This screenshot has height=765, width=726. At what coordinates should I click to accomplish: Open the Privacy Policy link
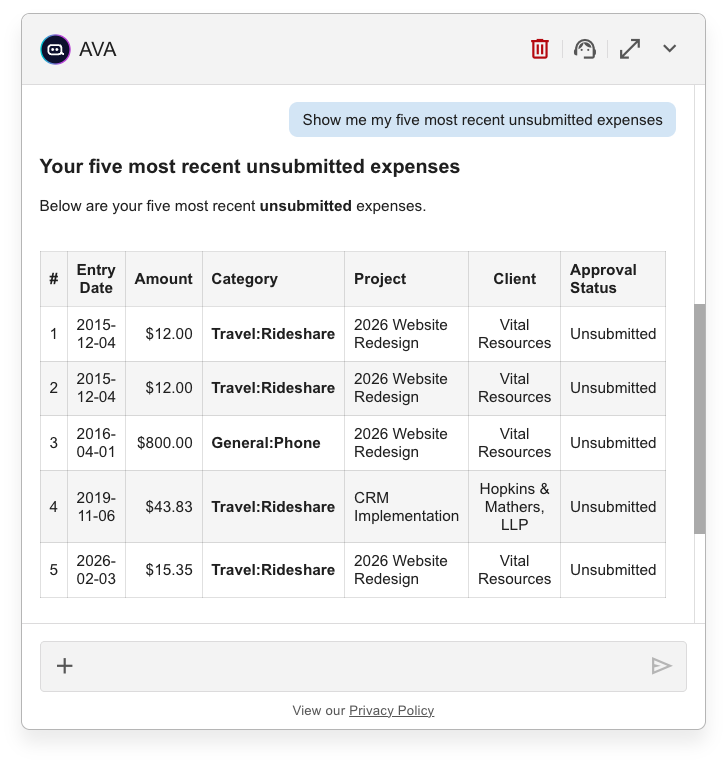click(x=391, y=711)
